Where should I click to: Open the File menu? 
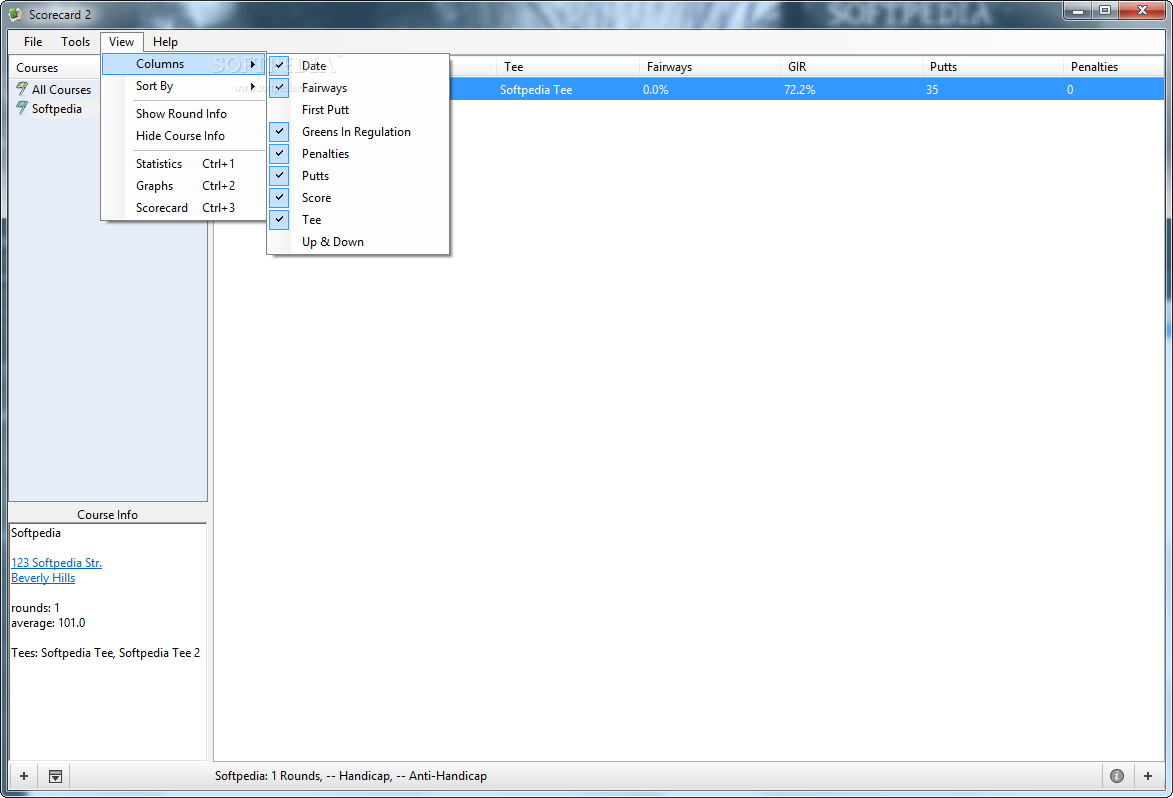33,42
